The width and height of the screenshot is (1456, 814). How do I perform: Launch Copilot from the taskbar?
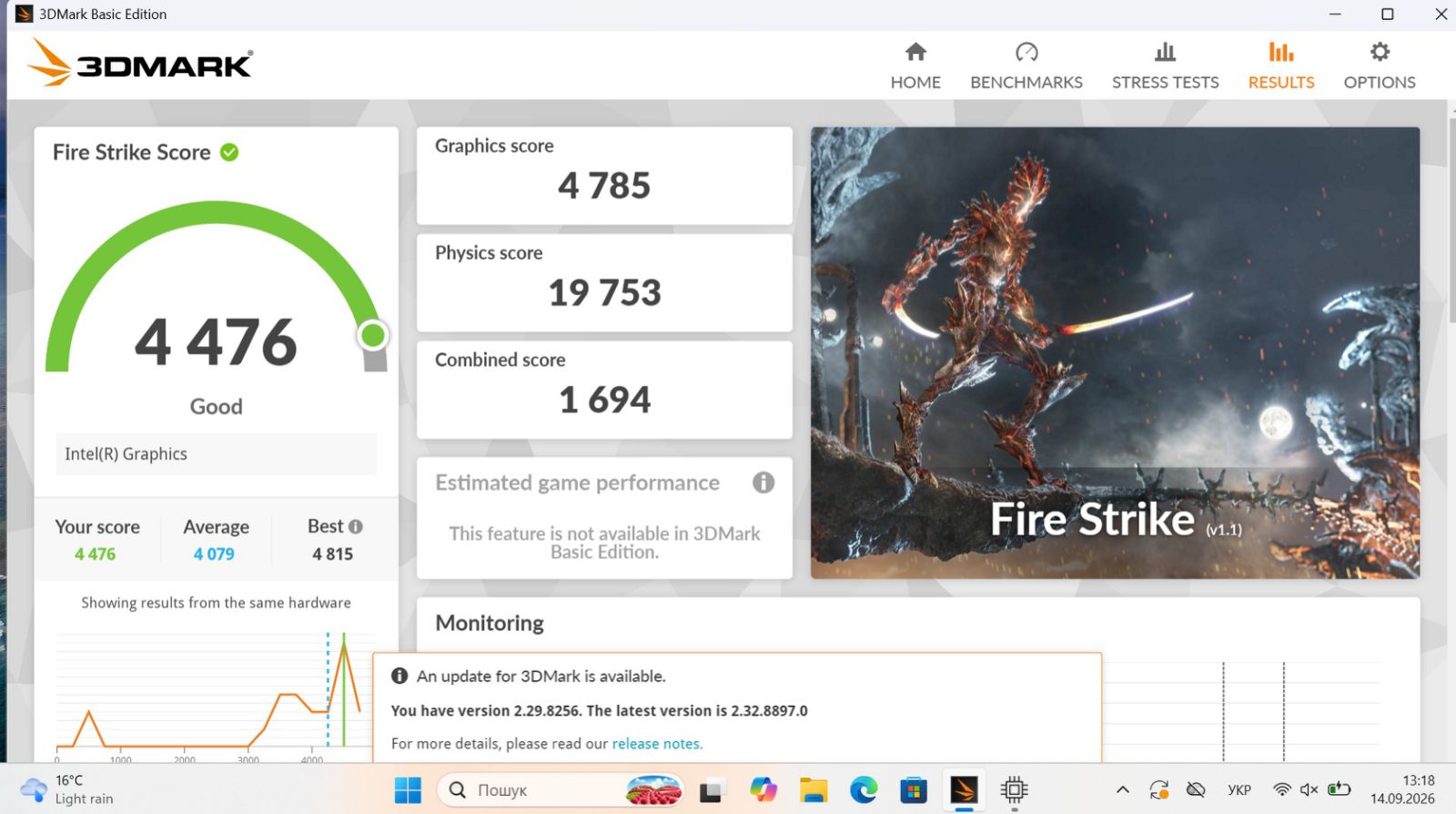point(763,789)
